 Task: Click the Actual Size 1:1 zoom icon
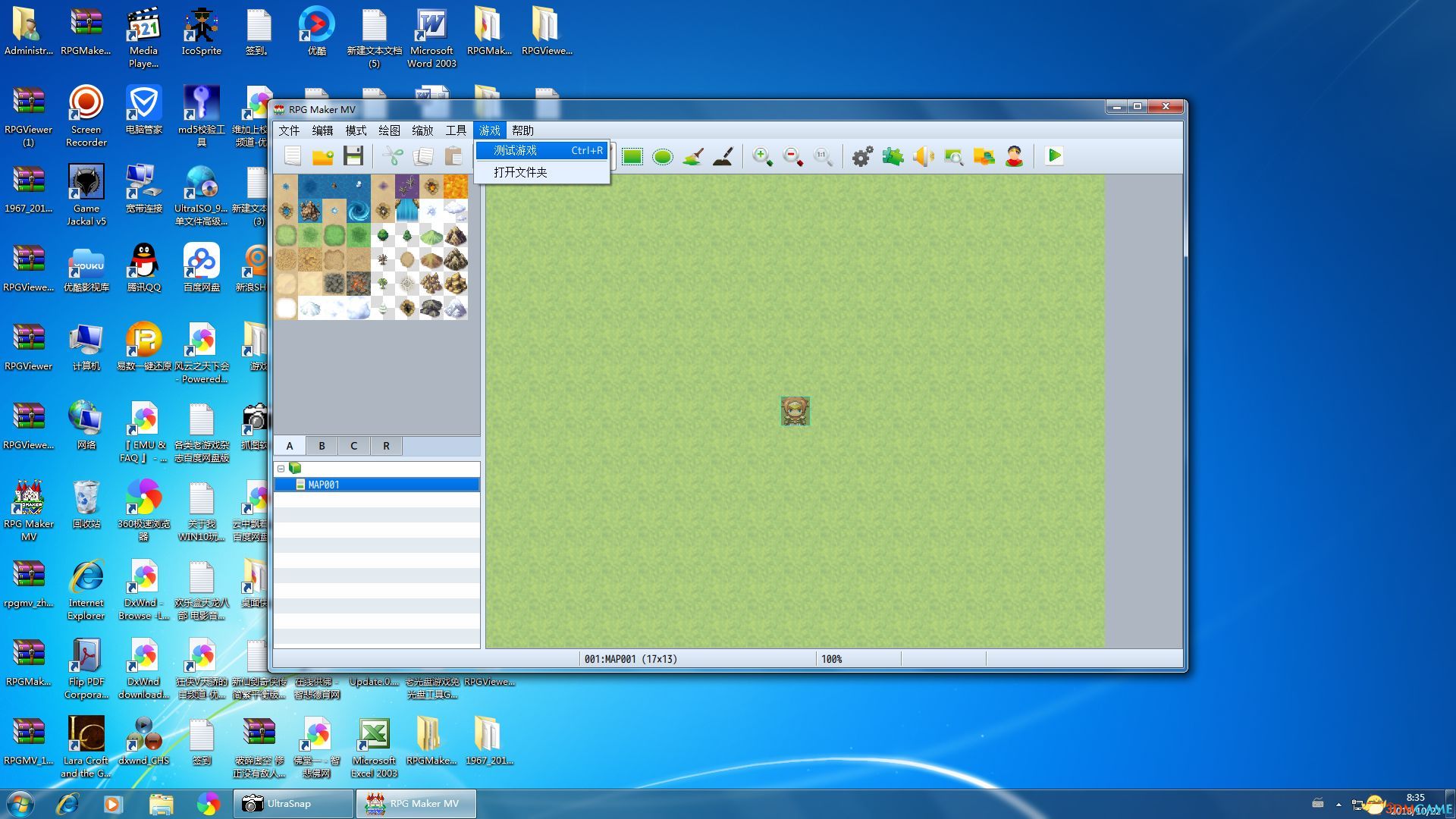click(823, 156)
